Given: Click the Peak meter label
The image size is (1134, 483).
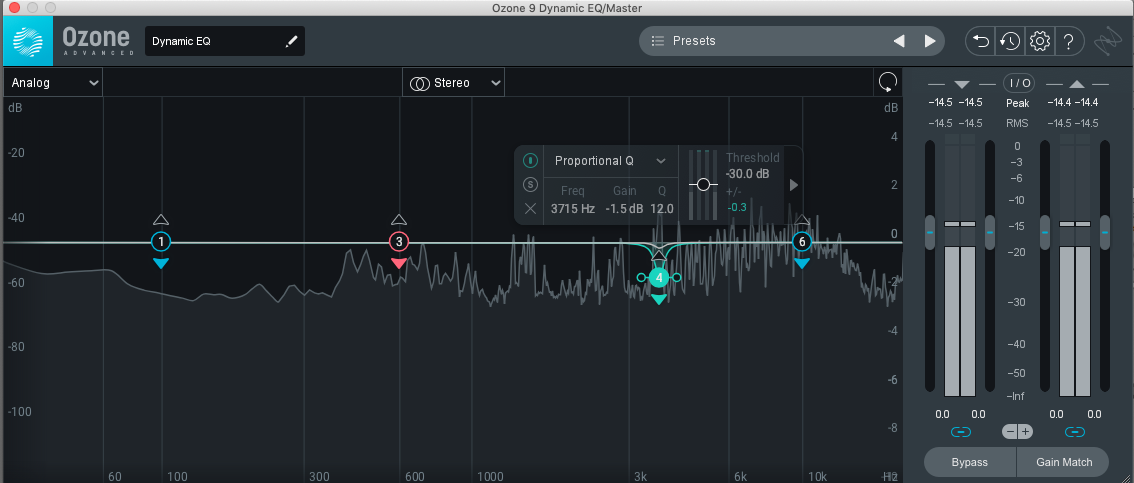Looking at the screenshot, I should pos(1018,103).
